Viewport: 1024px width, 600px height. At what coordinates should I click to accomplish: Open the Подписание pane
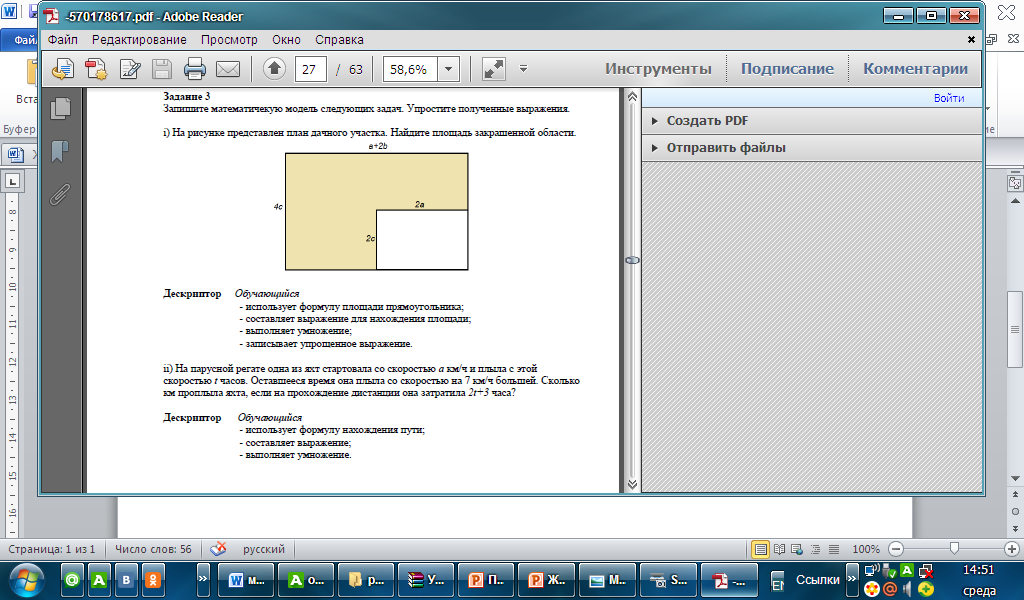[787, 69]
